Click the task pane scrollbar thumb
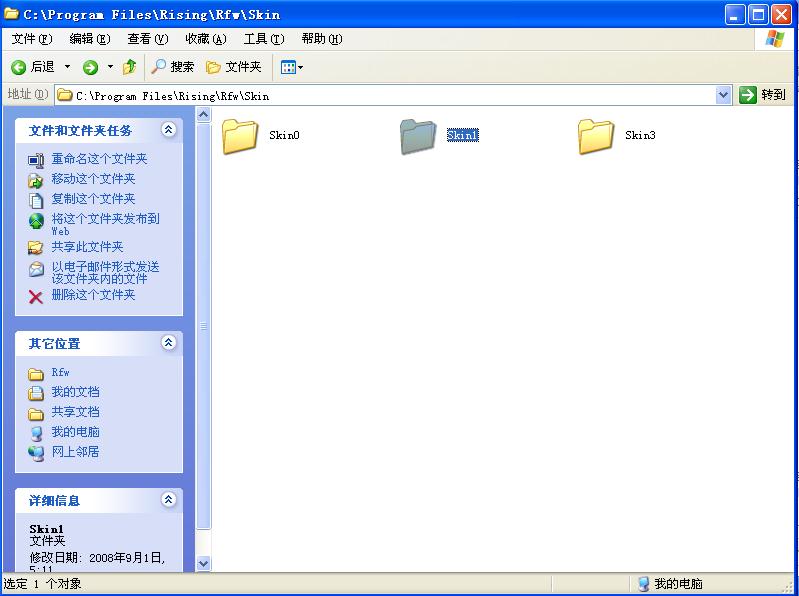 (x=203, y=327)
